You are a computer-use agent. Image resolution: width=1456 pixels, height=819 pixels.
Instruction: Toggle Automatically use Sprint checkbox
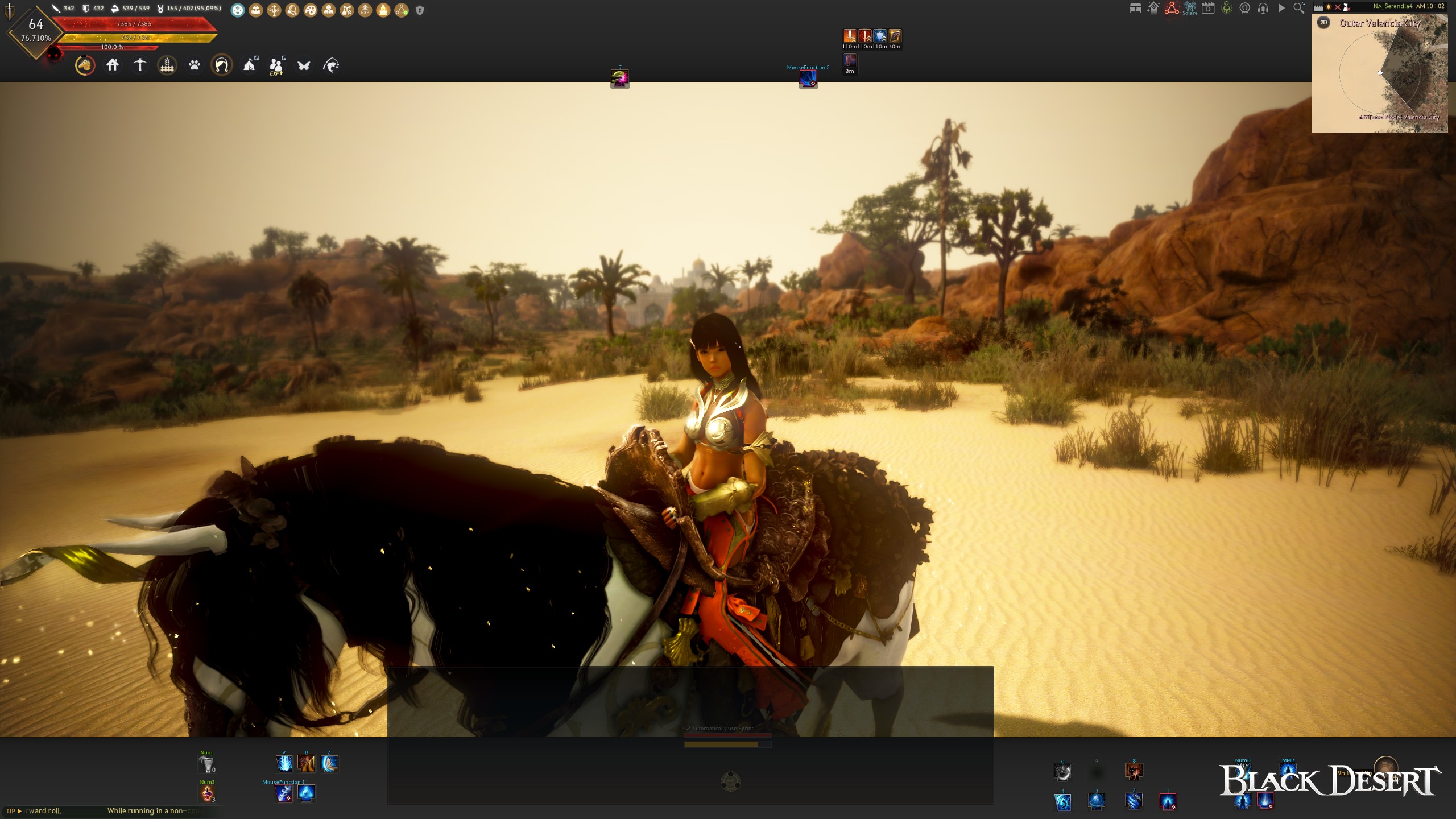pyautogui.click(x=688, y=729)
